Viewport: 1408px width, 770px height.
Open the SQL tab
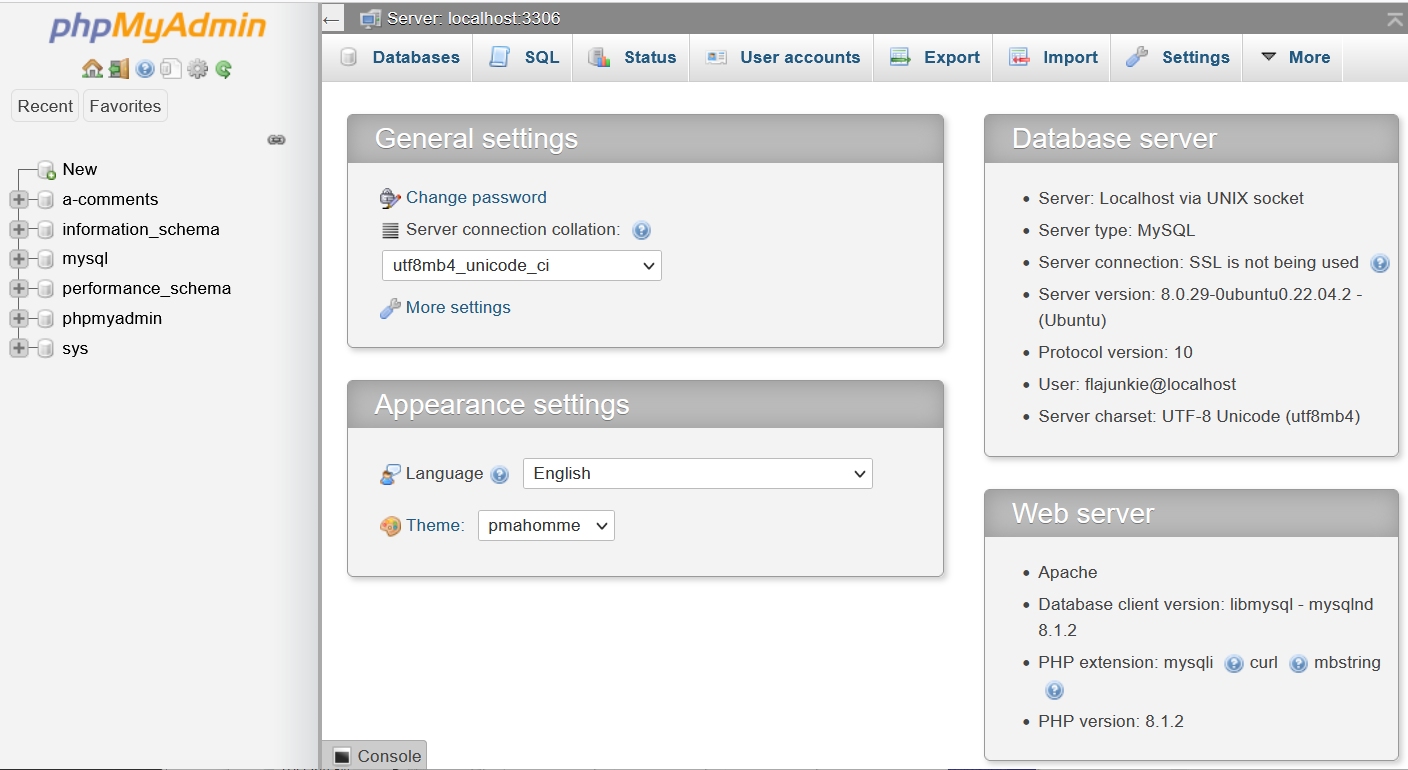tap(524, 57)
